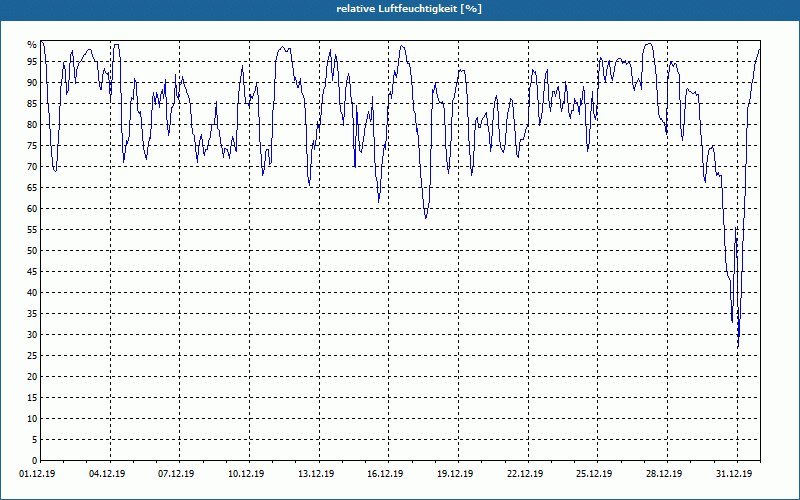
Task: Click the y-axis value 0
Action: pos(34,461)
